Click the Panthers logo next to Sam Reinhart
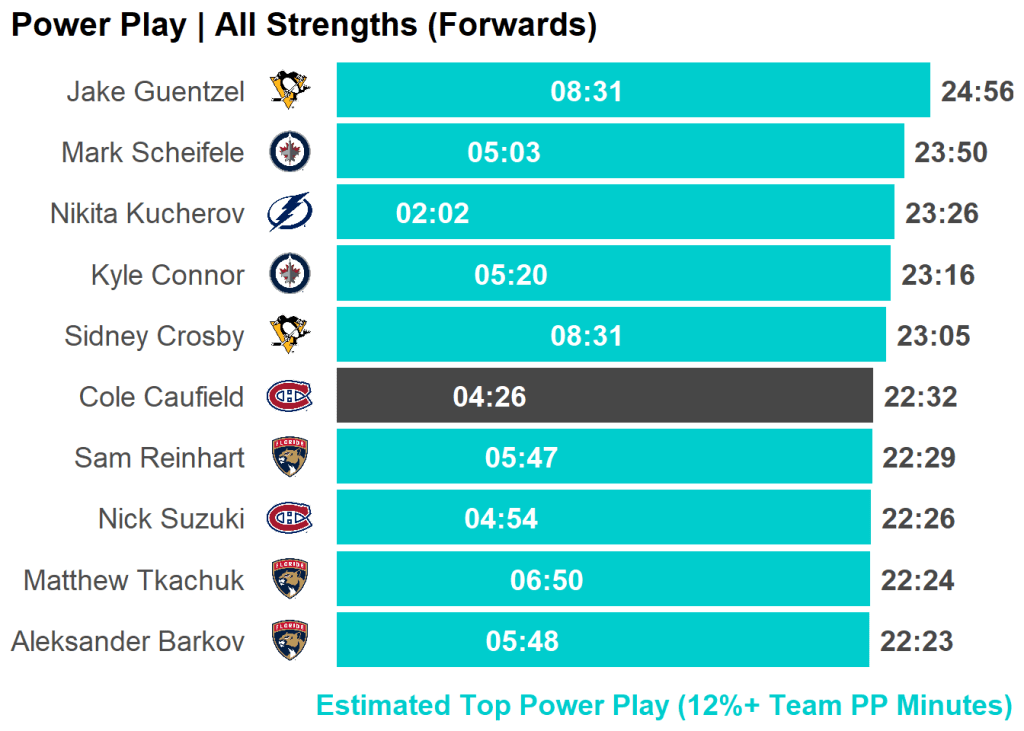Viewport: 1024px width, 731px height. click(x=290, y=458)
